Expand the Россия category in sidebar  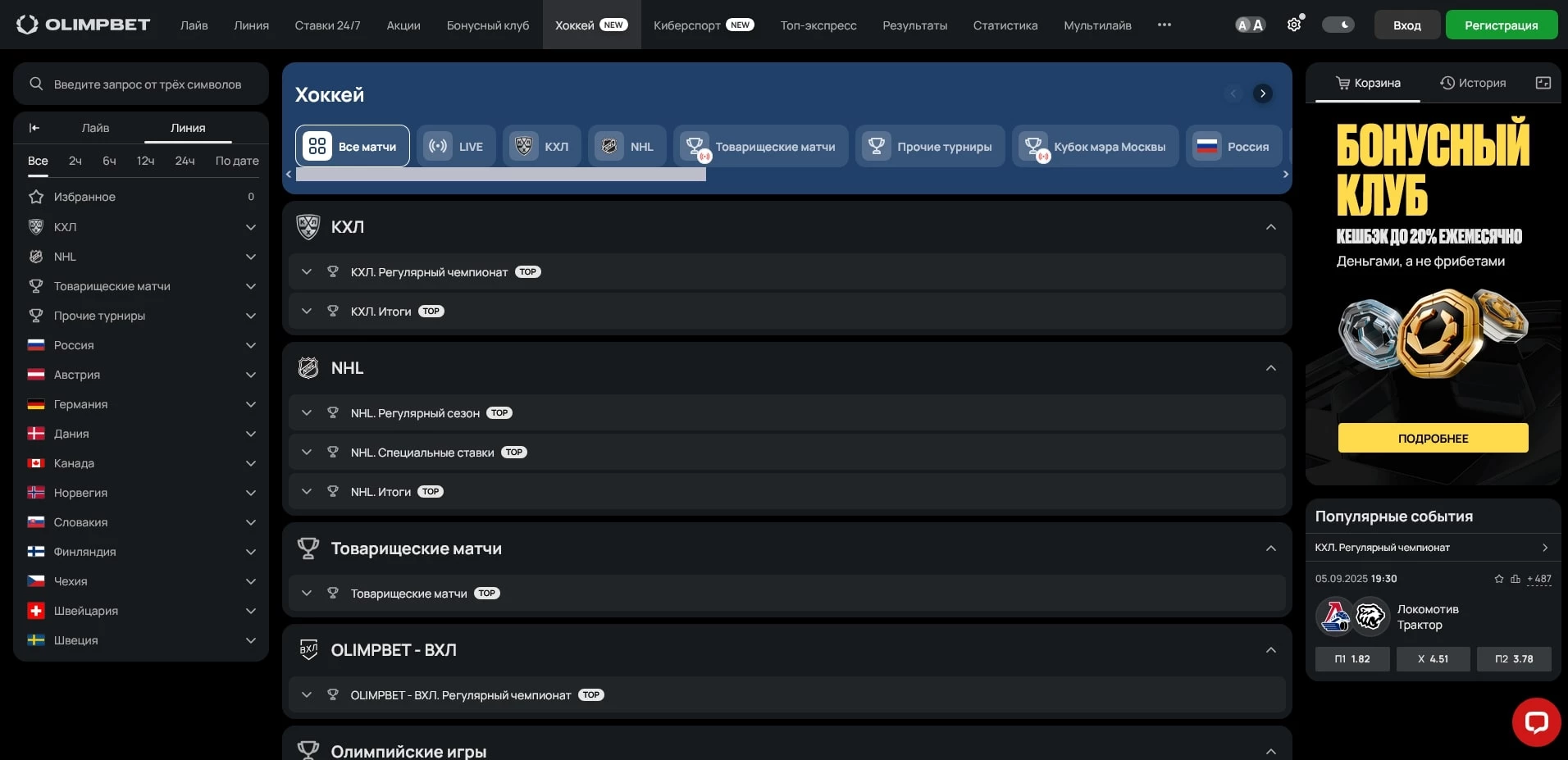tap(250, 345)
